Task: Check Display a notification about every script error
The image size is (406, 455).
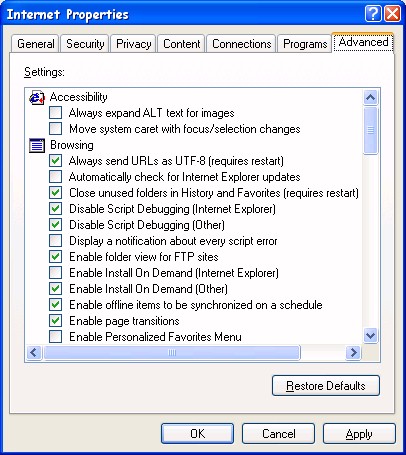Action: (x=55, y=241)
